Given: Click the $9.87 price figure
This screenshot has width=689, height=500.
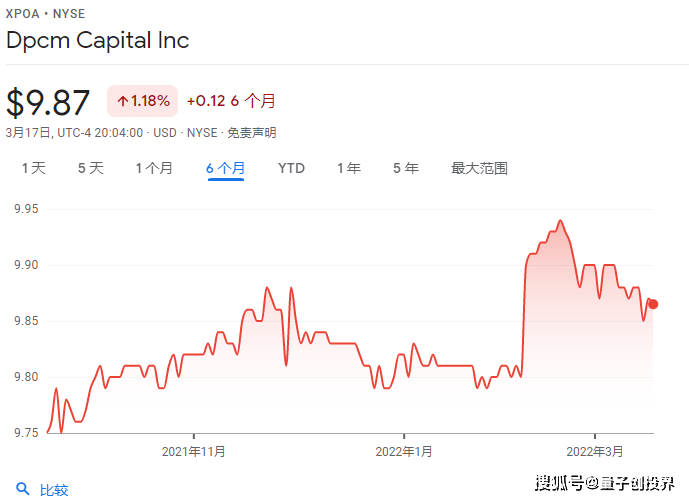Looking at the screenshot, I should coord(48,102).
